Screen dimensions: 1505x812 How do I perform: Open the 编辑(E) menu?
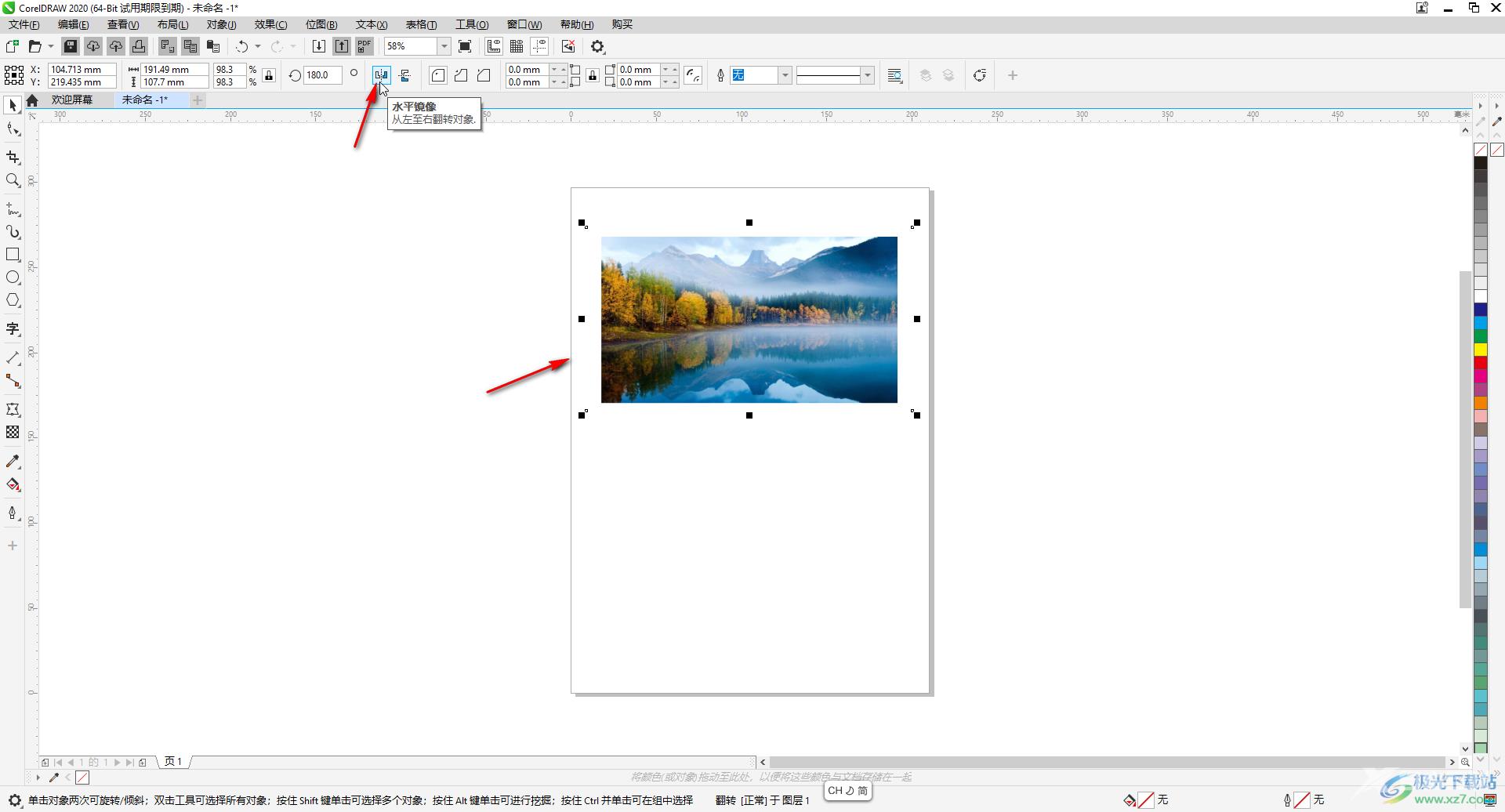pos(74,24)
